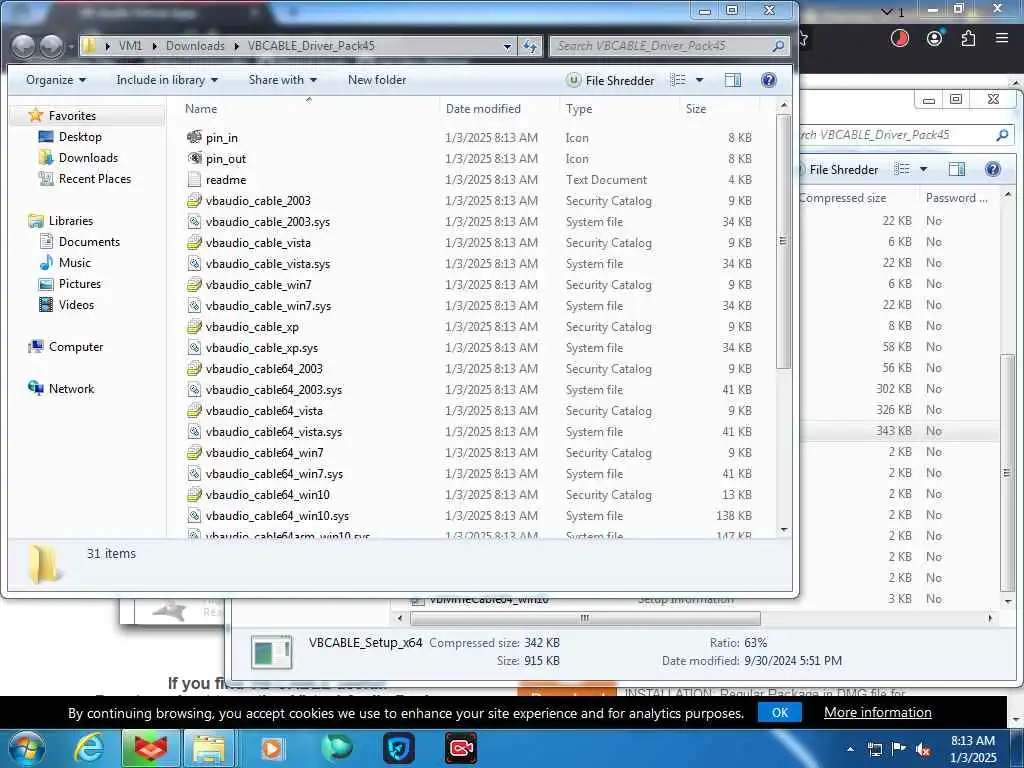Click the volume speaker icon in system tray
1024x768 pixels.
tap(923, 750)
